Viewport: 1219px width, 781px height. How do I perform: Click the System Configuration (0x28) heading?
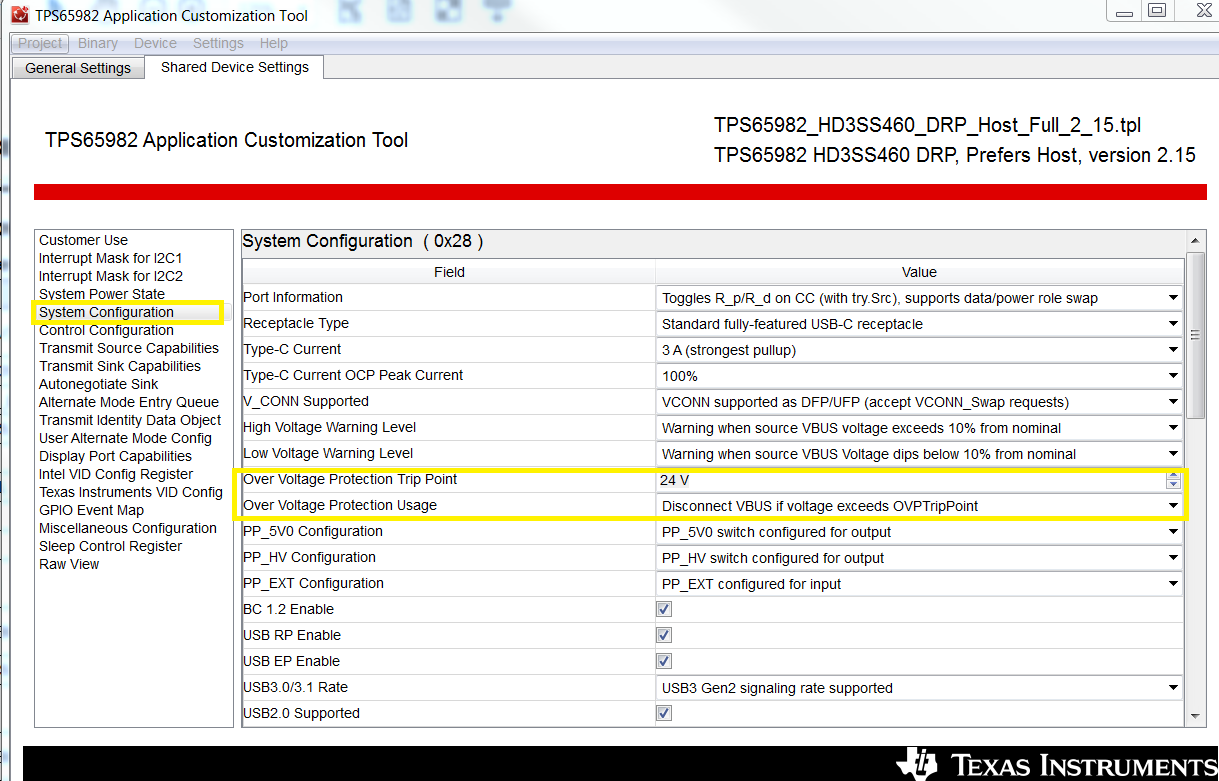click(363, 241)
